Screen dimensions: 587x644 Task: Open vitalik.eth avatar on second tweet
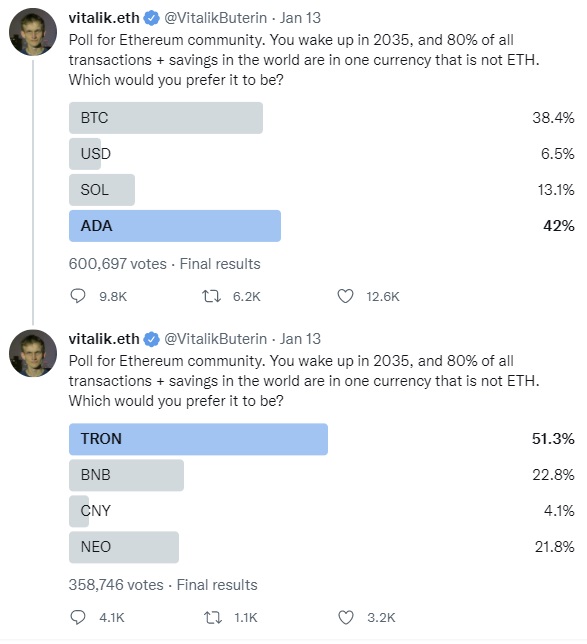(x=33, y=353)
